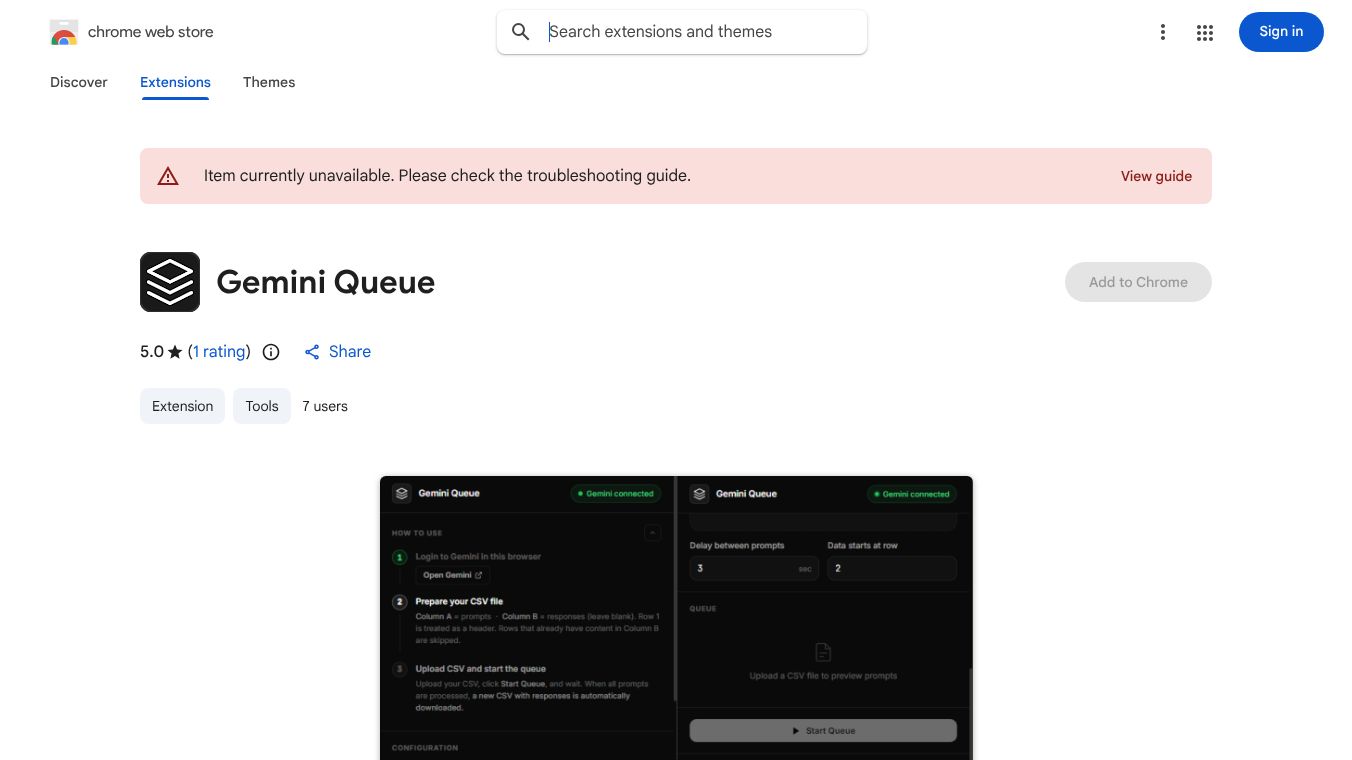Viewport: 1352px width, 760px height.
Task: Open the View guide link
Action: 1156,176
